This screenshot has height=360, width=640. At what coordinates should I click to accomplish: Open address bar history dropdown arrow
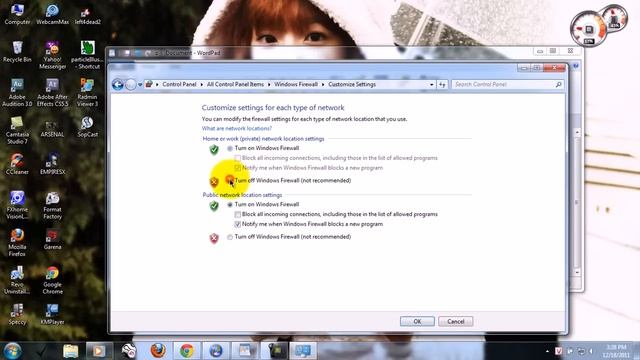[x=431, y=84]
